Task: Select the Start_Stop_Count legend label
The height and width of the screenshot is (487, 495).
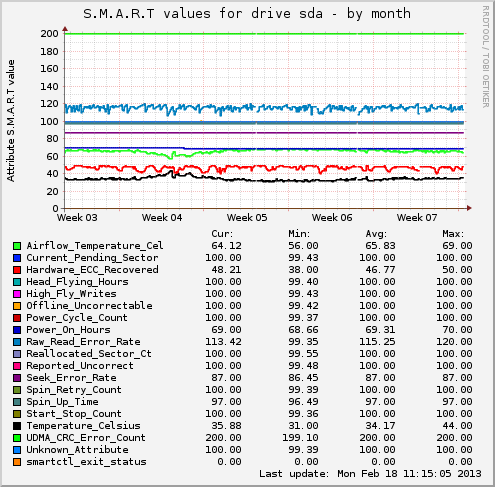Action: coord(74,414)
